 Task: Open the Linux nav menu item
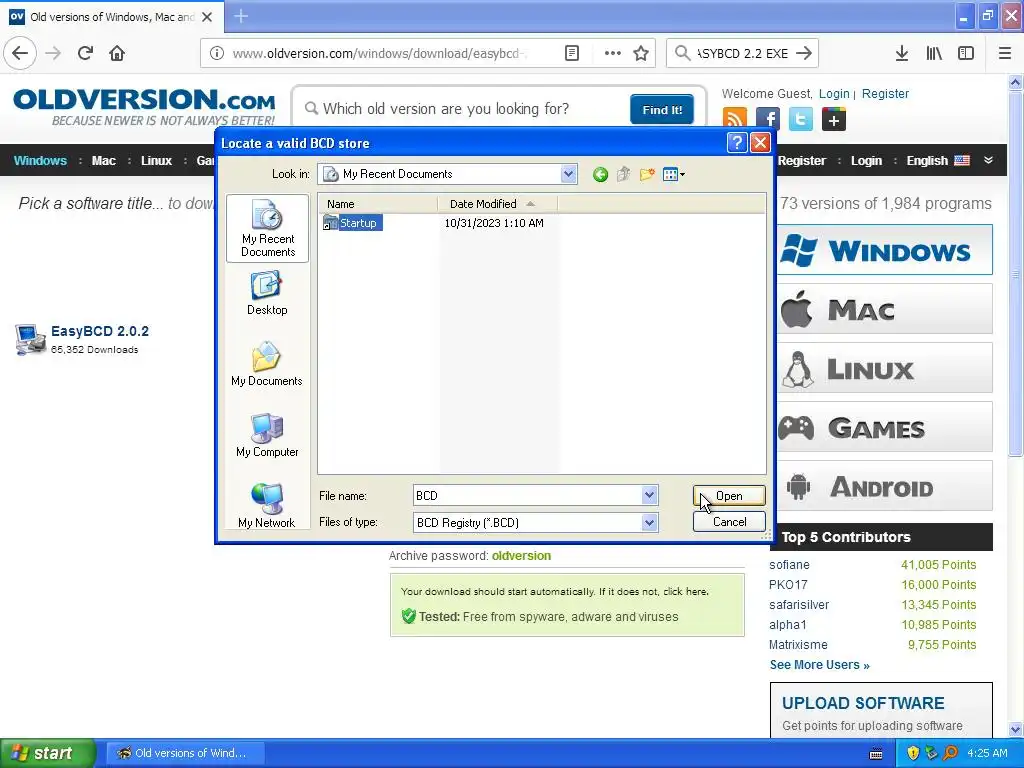(156, 161)
